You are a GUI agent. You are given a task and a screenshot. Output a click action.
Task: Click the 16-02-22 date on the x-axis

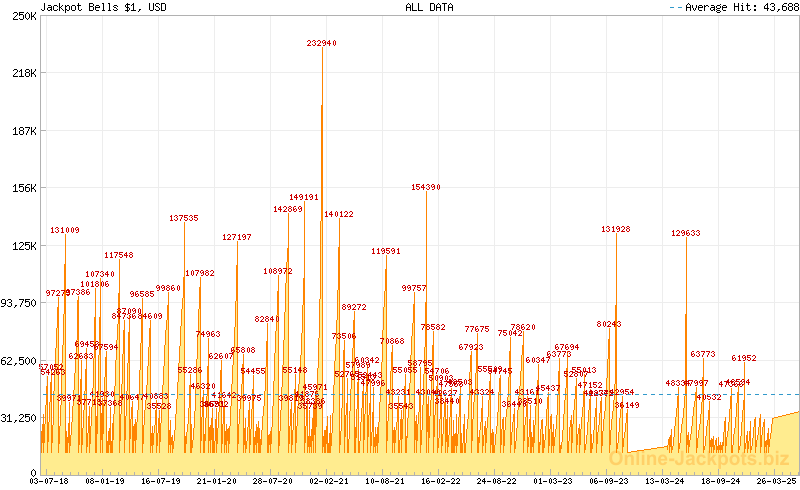(439, 480)
